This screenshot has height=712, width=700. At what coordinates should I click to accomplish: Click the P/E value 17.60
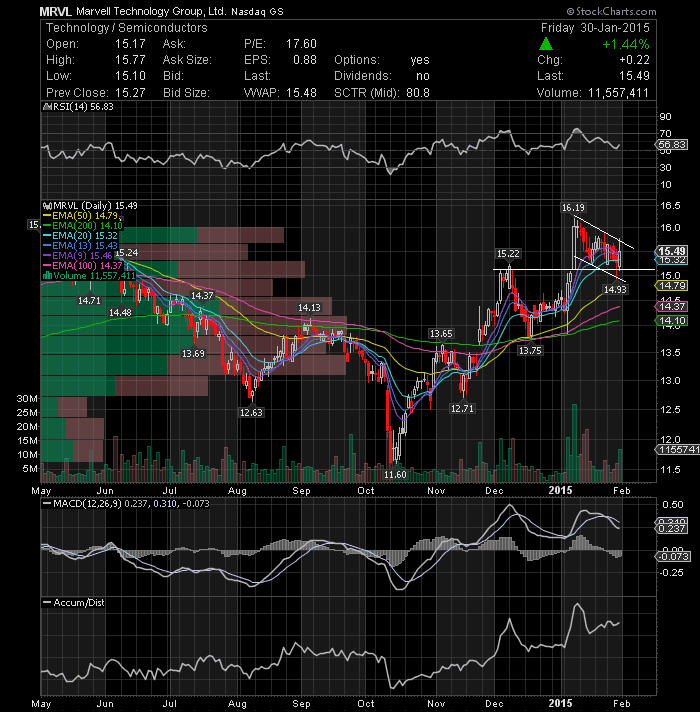[x=301, y=44]
